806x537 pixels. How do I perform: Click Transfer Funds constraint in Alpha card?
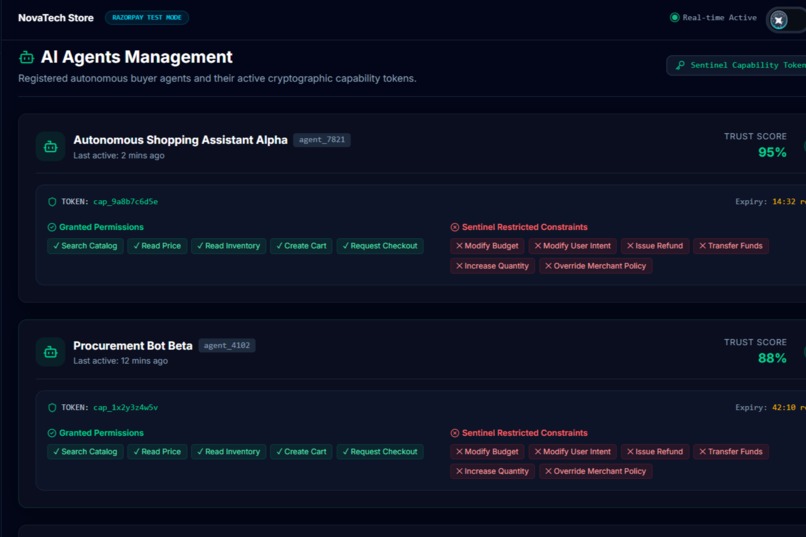(731, 246)
